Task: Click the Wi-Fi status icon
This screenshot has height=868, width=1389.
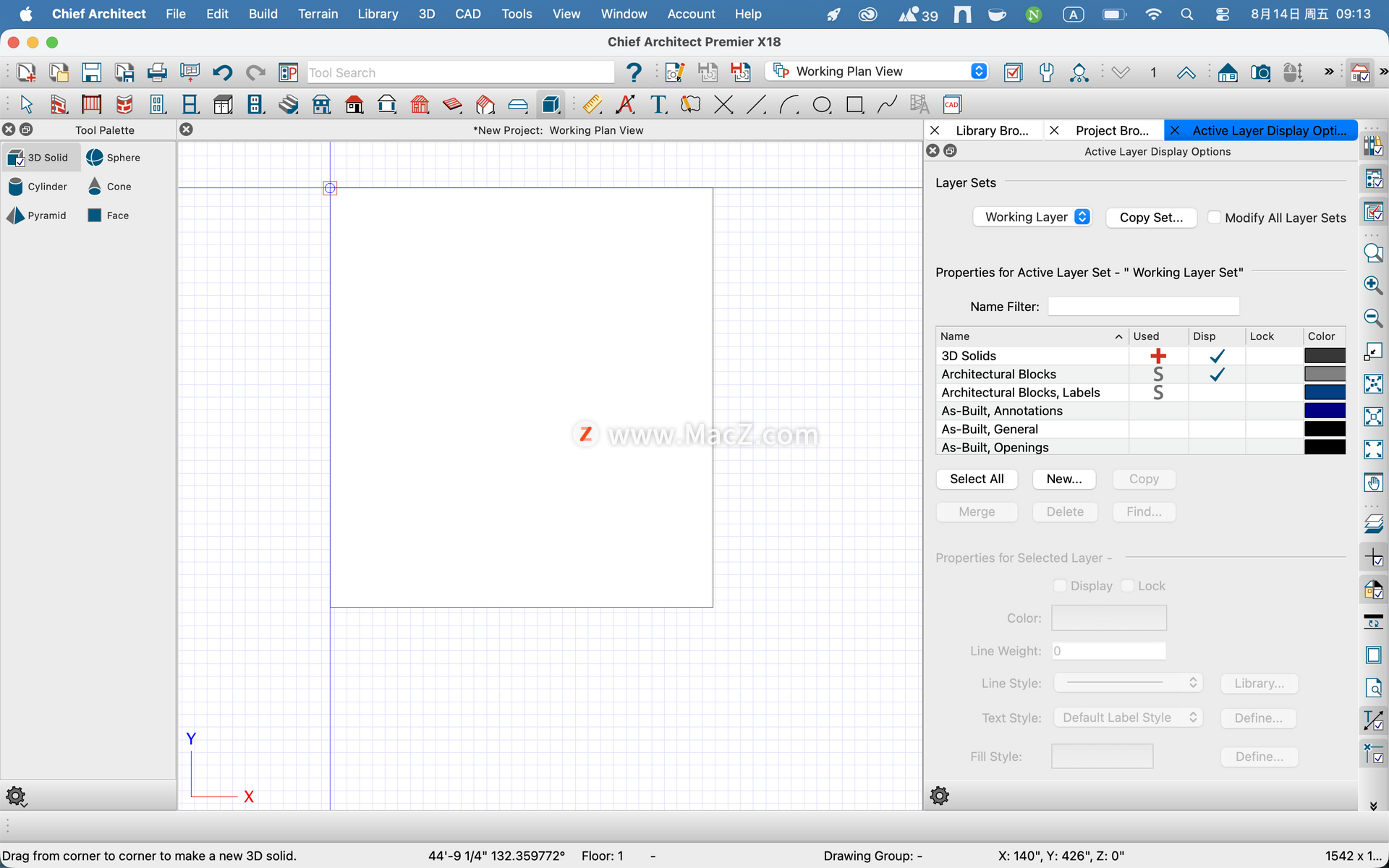Action: click(x=1153, y=14)
